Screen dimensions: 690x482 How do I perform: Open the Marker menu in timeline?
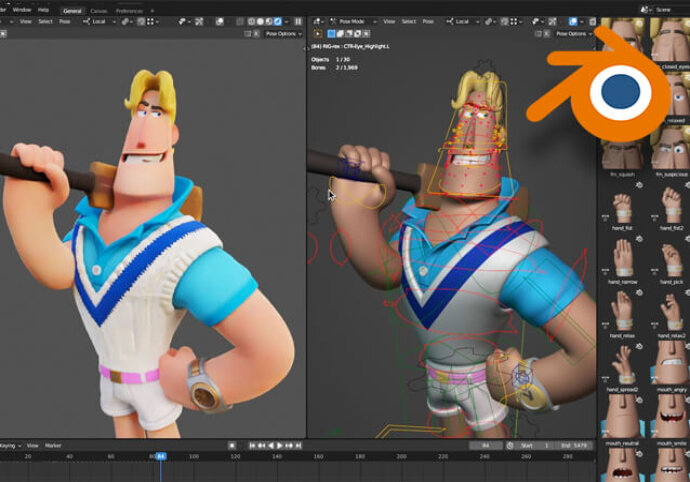(53, 445)
